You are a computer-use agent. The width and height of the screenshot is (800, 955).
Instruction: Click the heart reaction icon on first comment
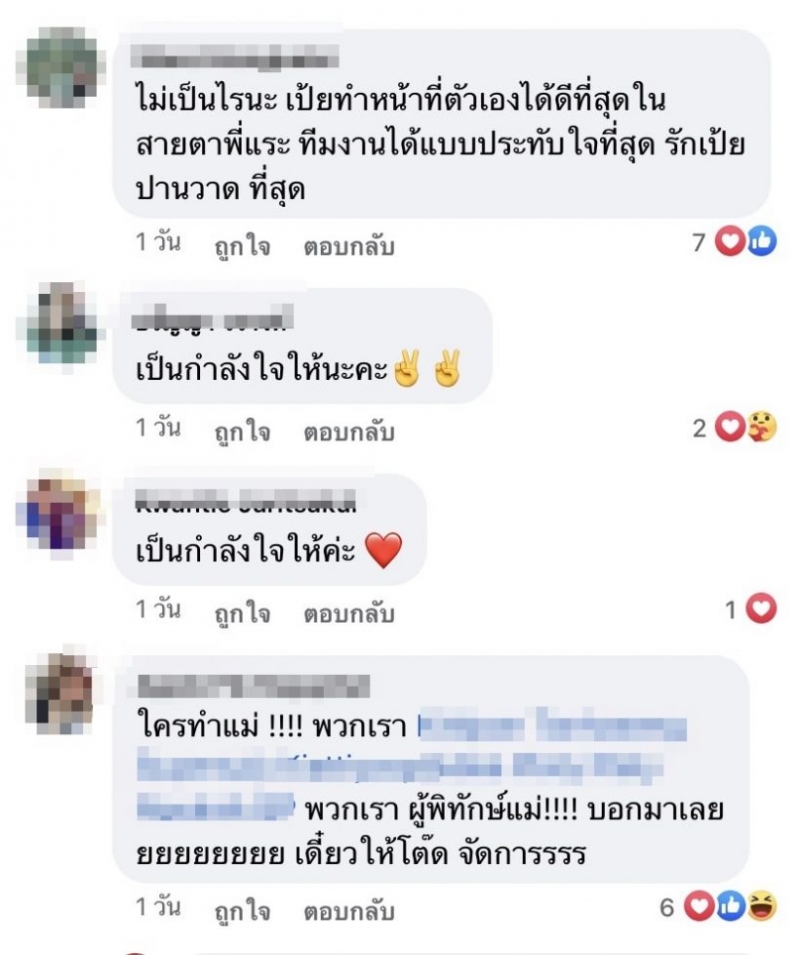click(730, 241)
